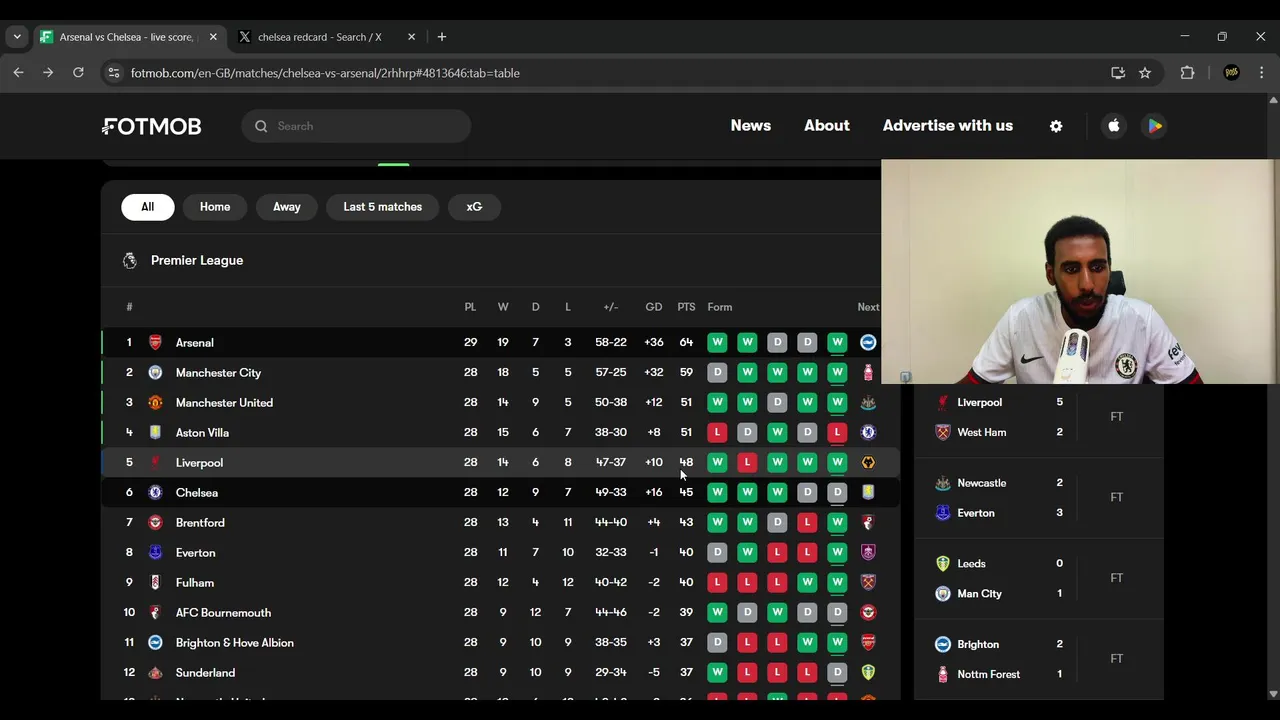
Task: Open Advertise with us link
Action: coord(948,126)
